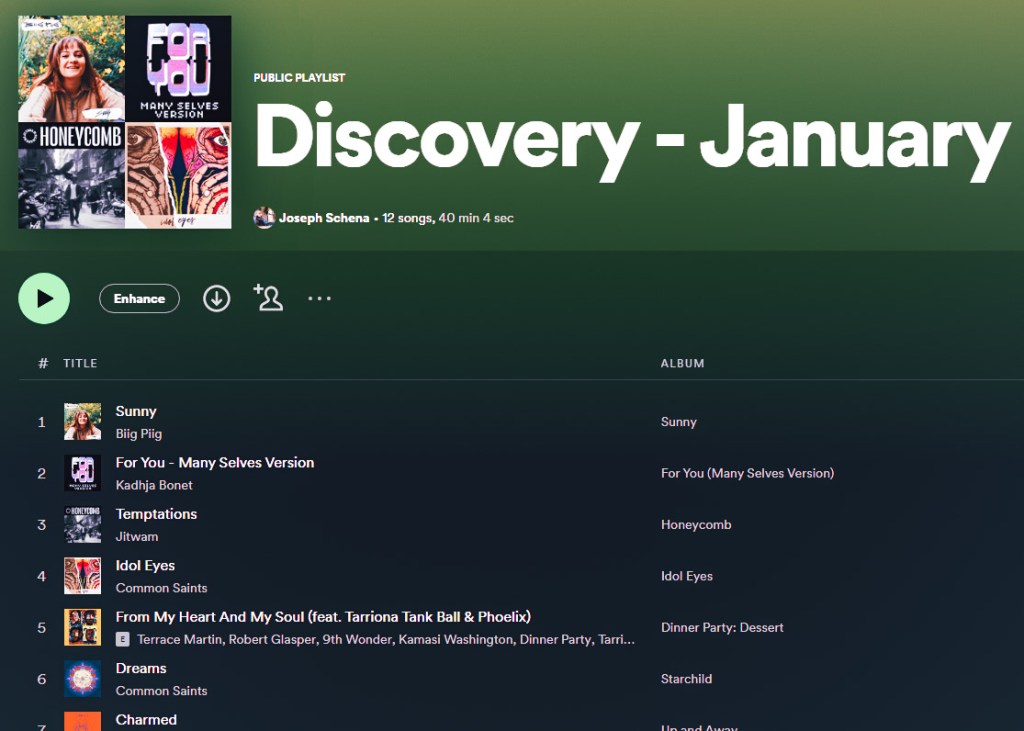Enable playlist download via the download arrow
Screen dimensions: 1024x731
pos(216,298)
